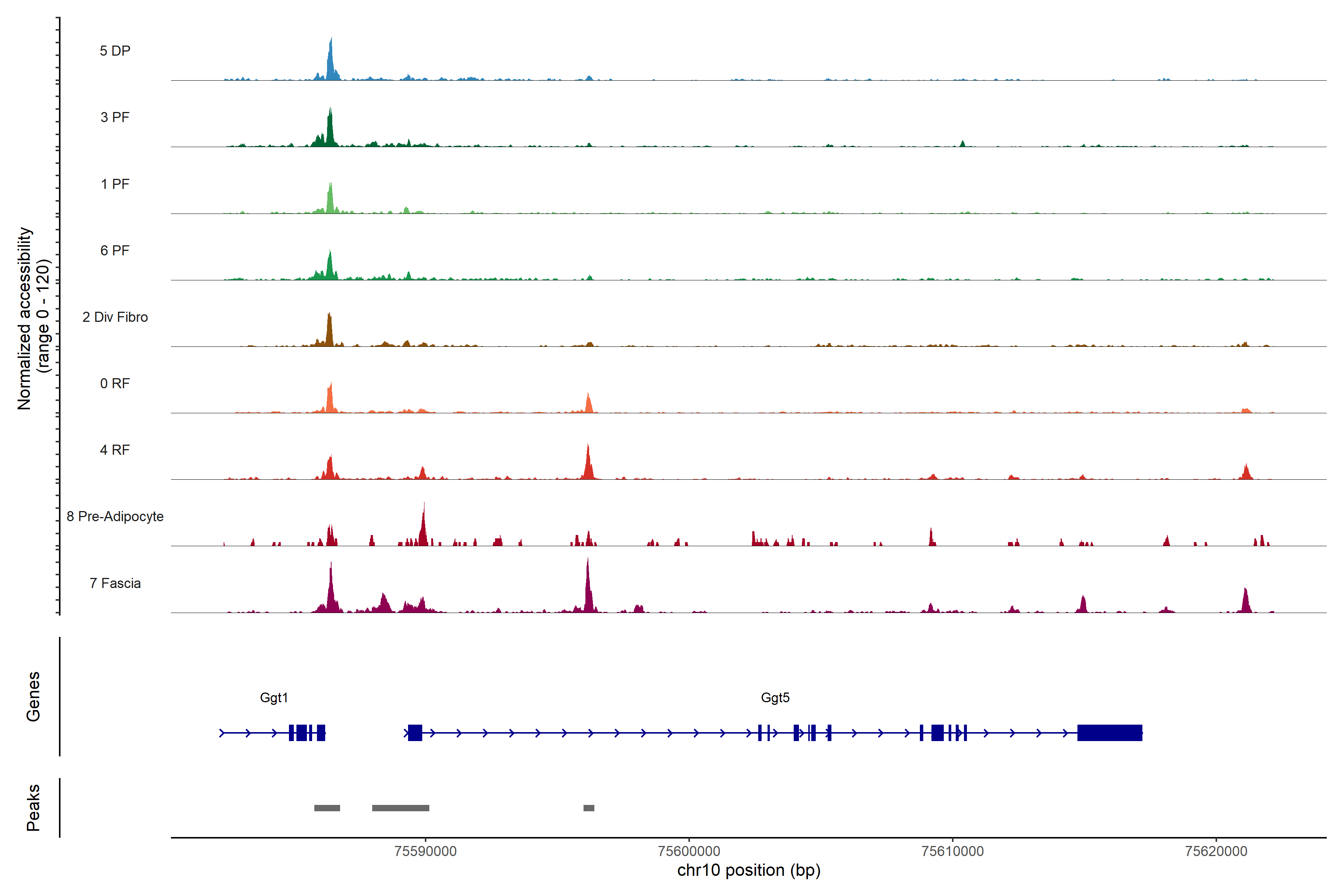Image resolution: width=1344 pixels, height=896 pixels.
Task: Click the large final Ggt5 exon block
Action: tap(1109, 732)
